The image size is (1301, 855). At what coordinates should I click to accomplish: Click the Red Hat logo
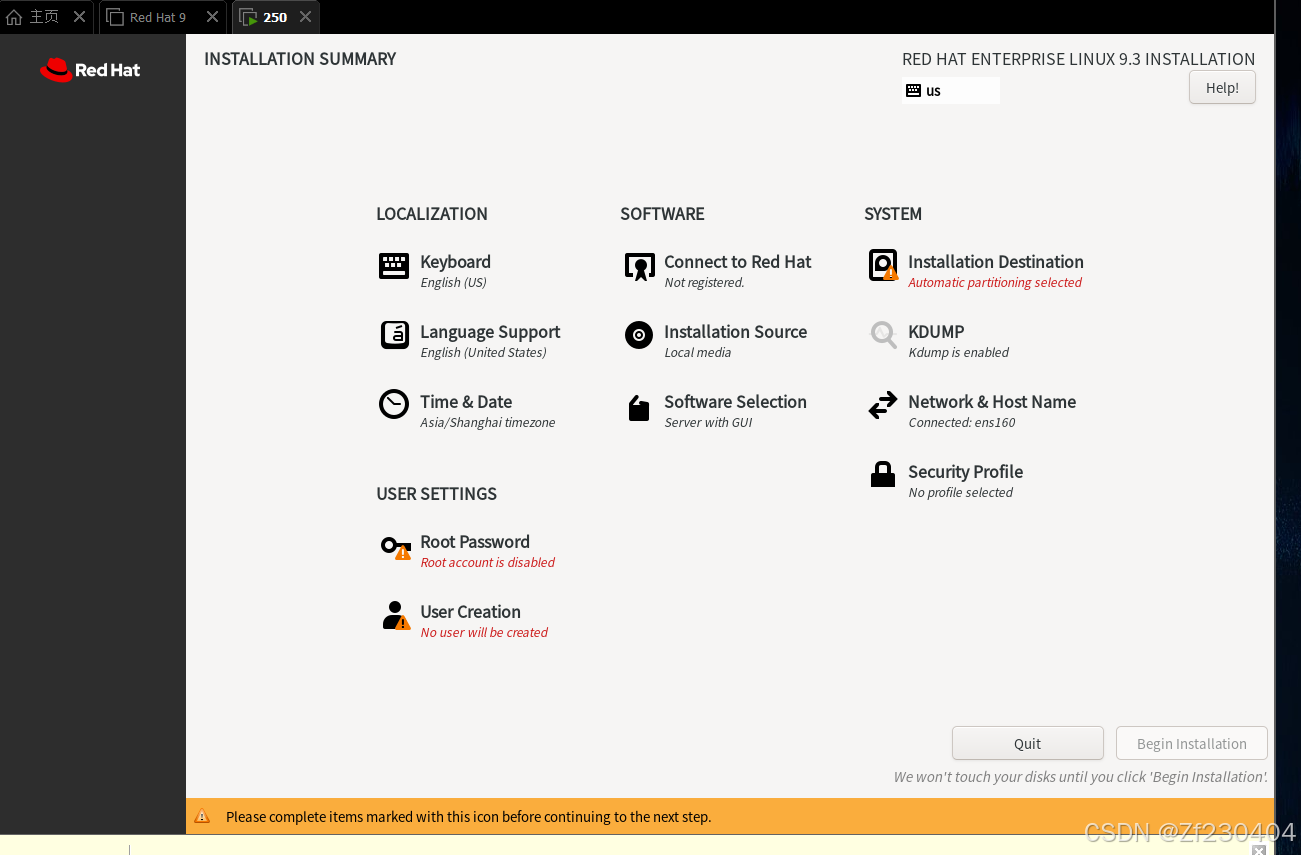(x=90, y=70)
